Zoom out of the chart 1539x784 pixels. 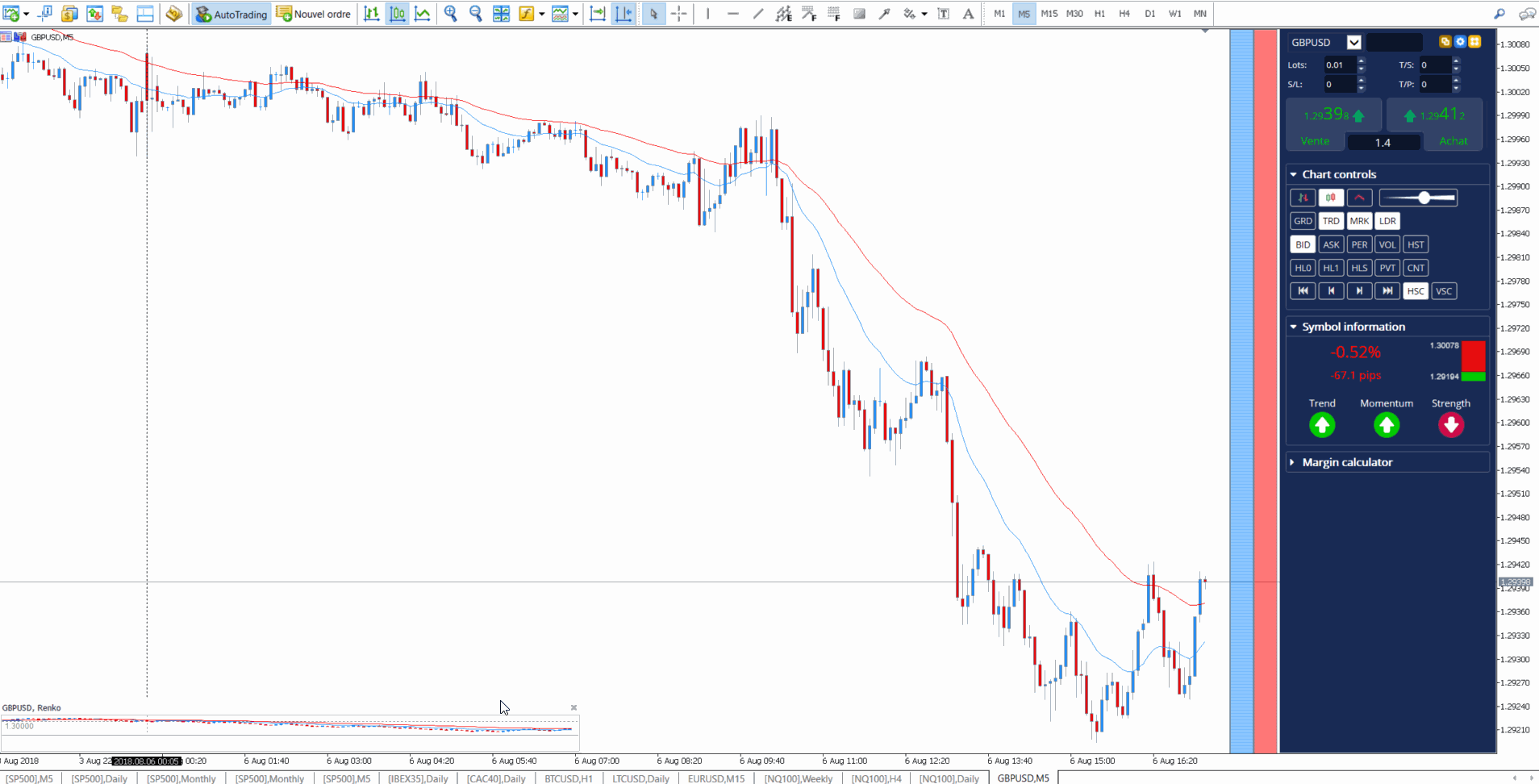(x=476, y=14)
